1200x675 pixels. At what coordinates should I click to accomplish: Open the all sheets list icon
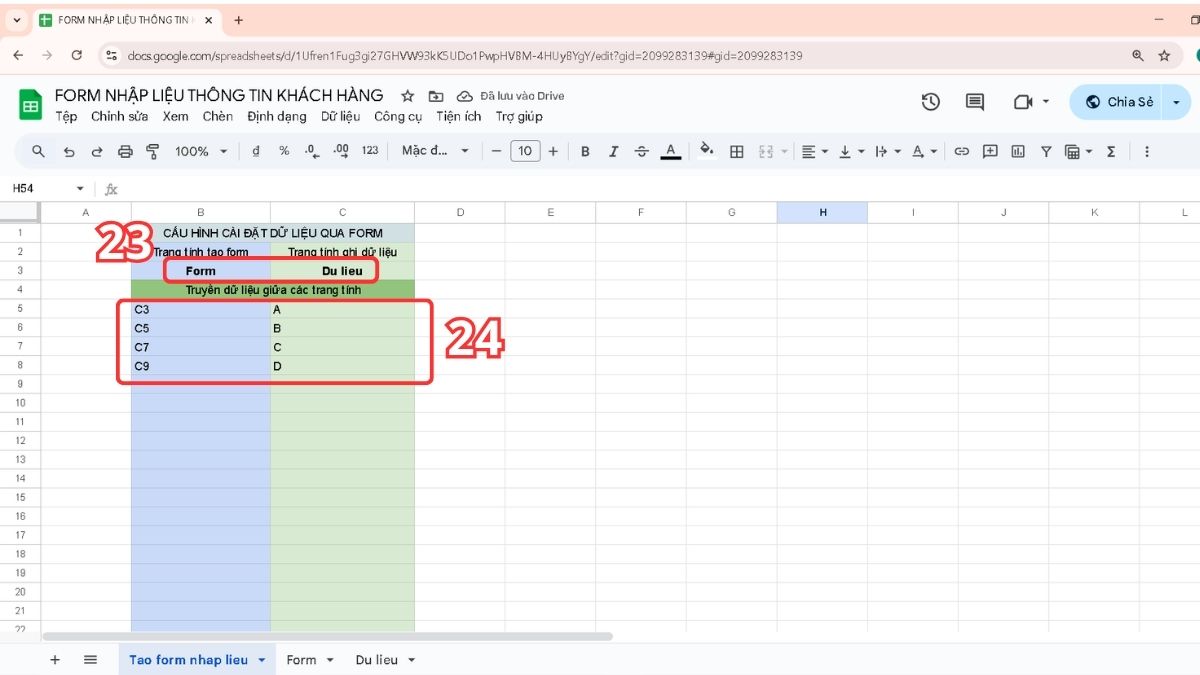(90, 660)
